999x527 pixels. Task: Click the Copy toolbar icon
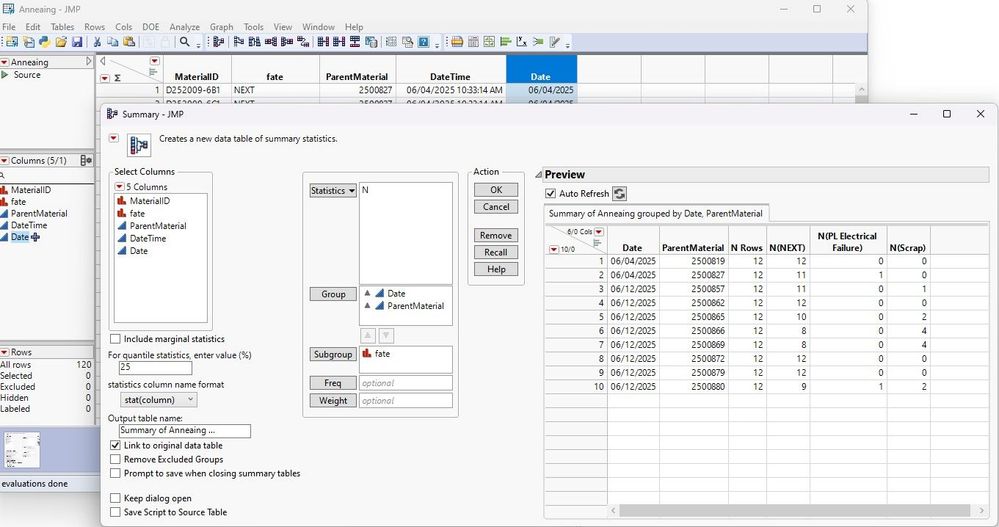[113, 42]
